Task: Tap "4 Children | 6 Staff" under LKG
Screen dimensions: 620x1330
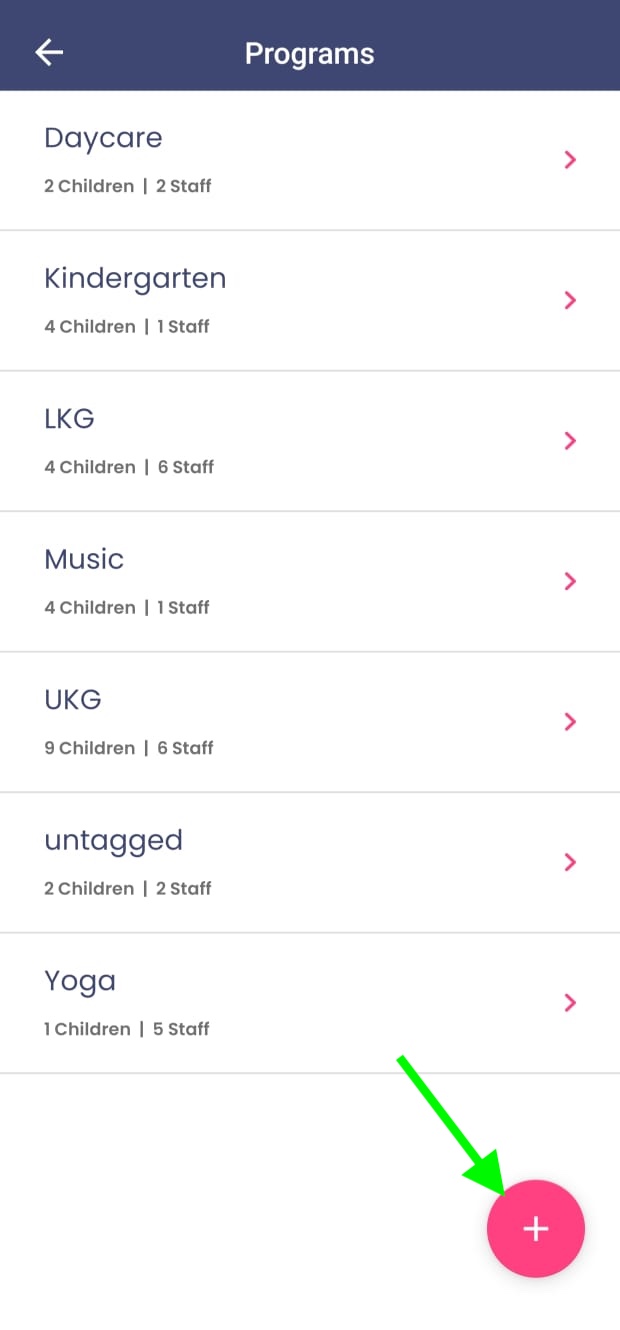Action: [129, 467]
